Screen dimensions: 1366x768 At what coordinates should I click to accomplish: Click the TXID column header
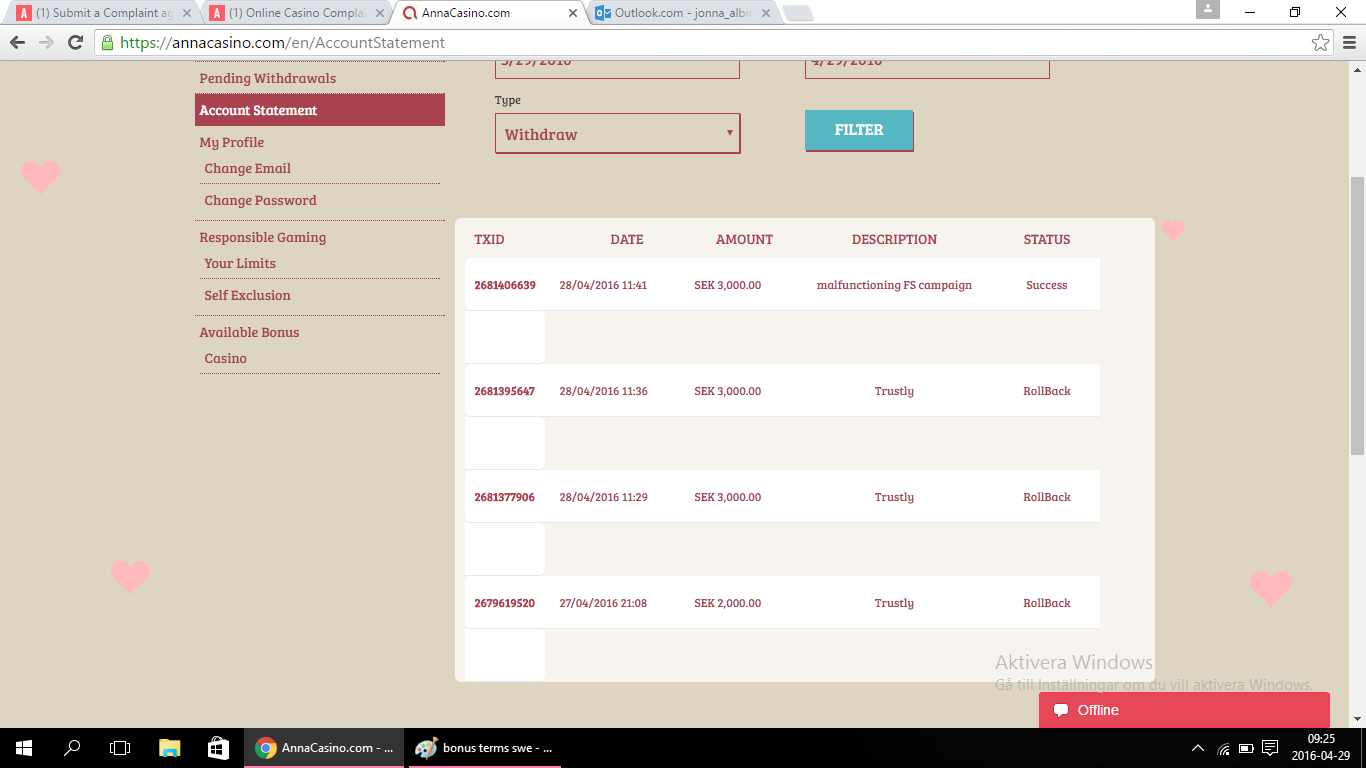489,240
